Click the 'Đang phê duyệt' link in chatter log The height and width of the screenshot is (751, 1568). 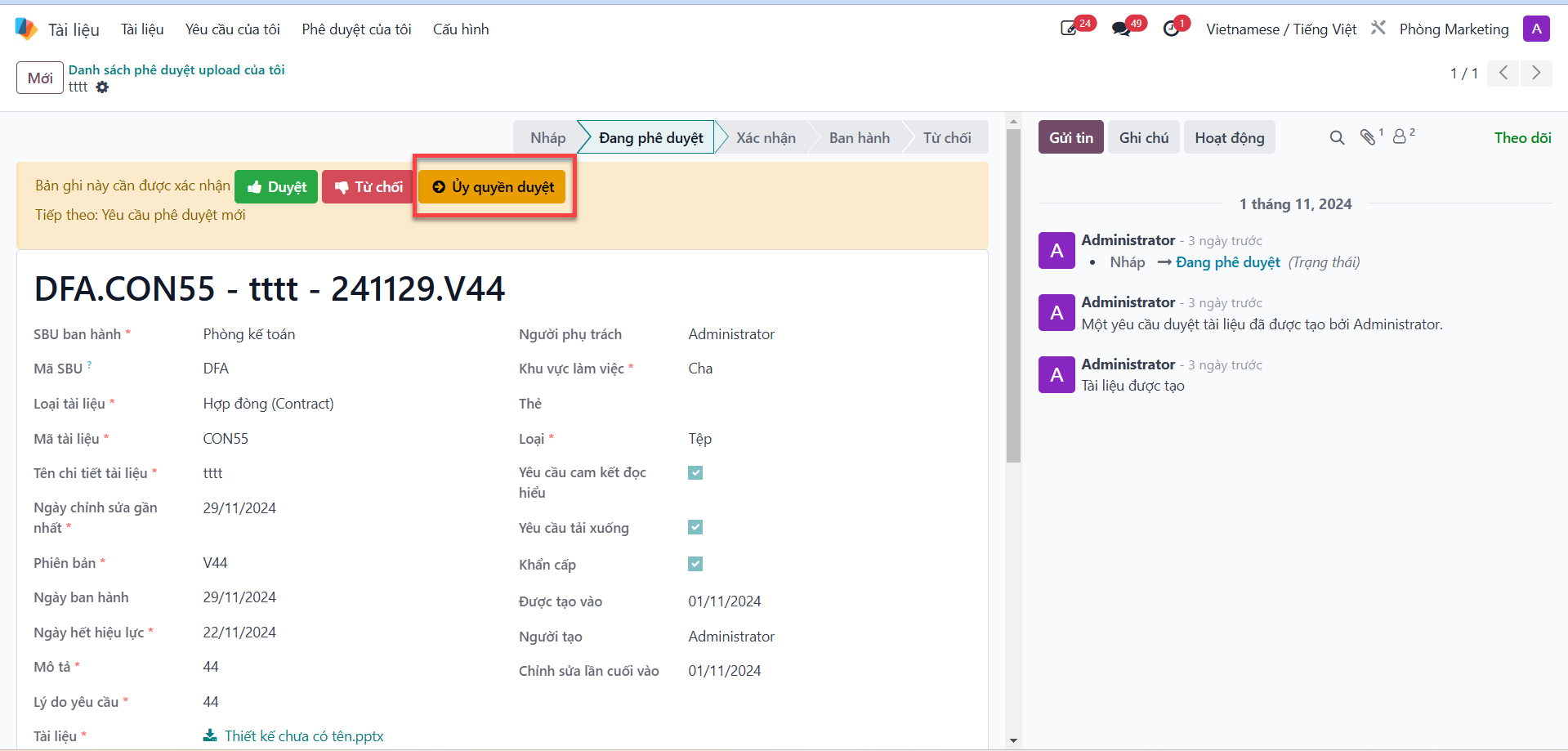point(1228,262)
